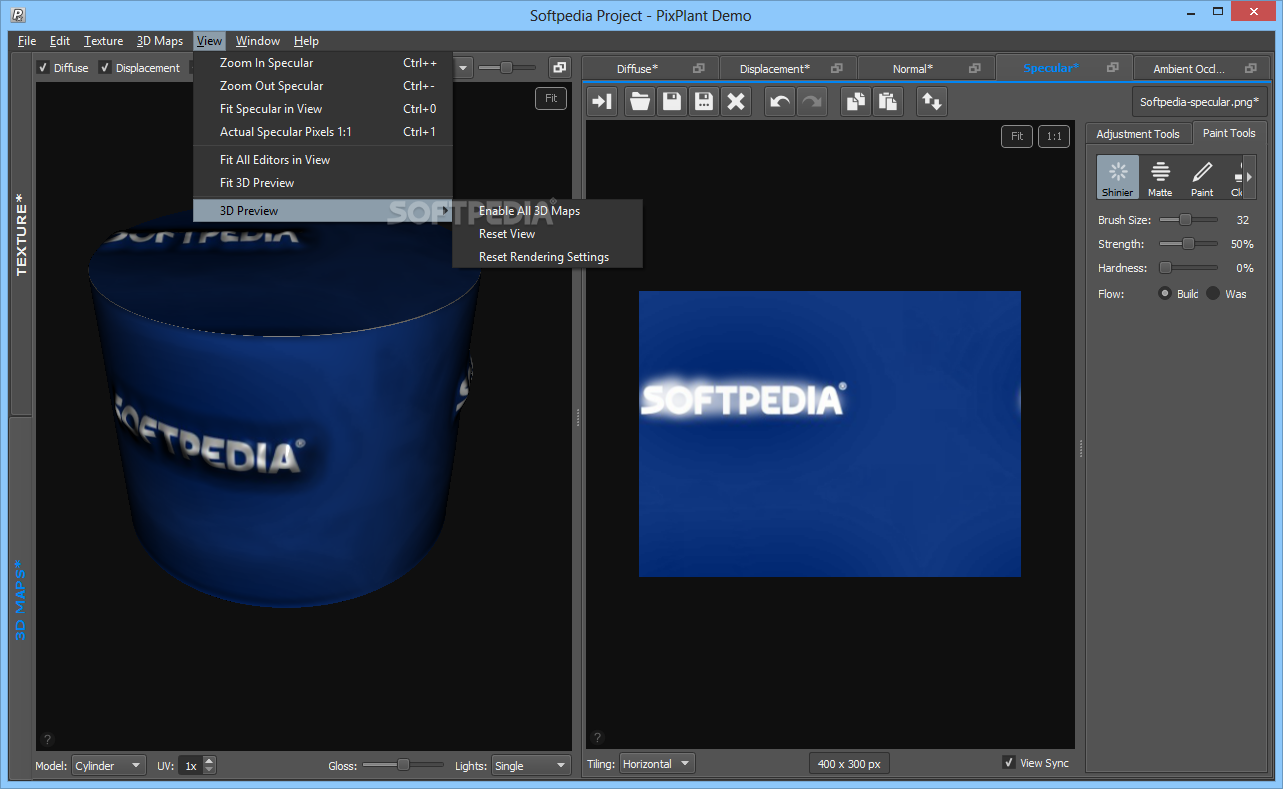Click the send-to-texture arrow icon in Specular toolbar
The width and height of the screenshot is (1283, 789).
coord(602,101)
